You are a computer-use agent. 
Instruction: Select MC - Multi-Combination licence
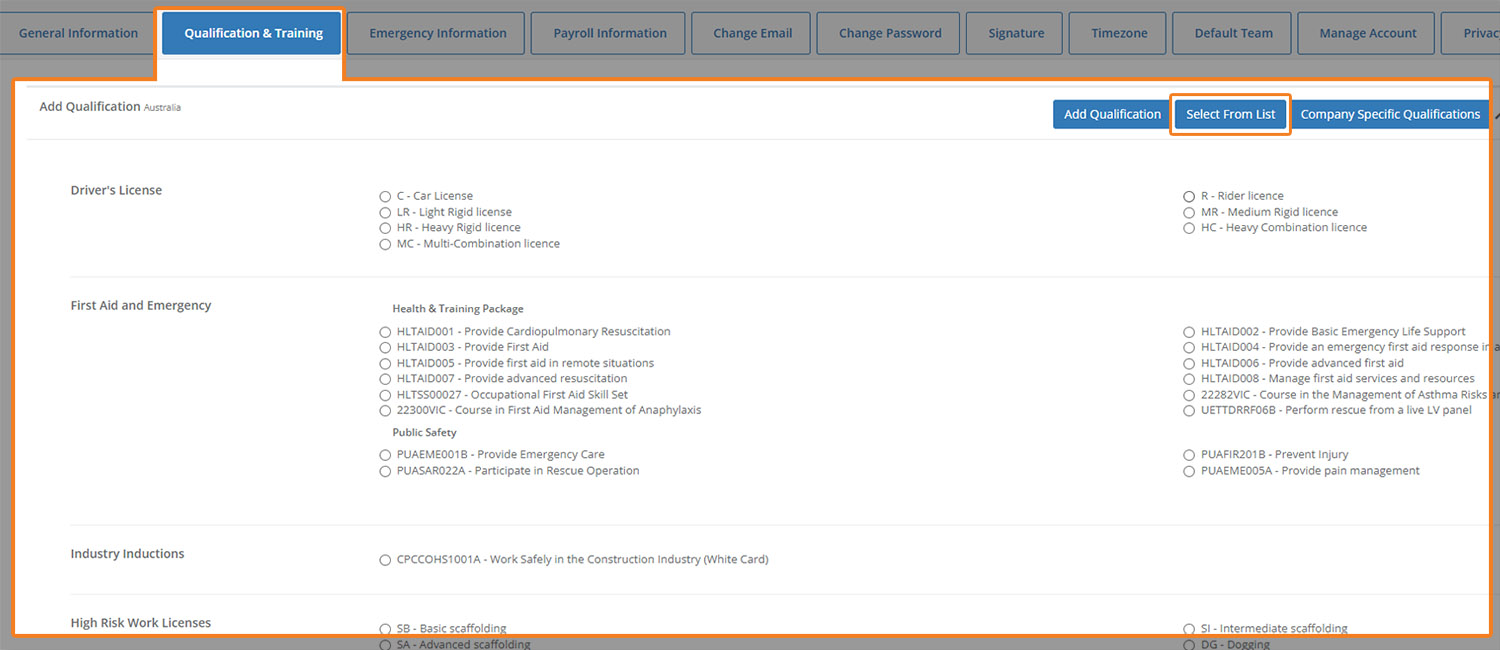point(386,244)
